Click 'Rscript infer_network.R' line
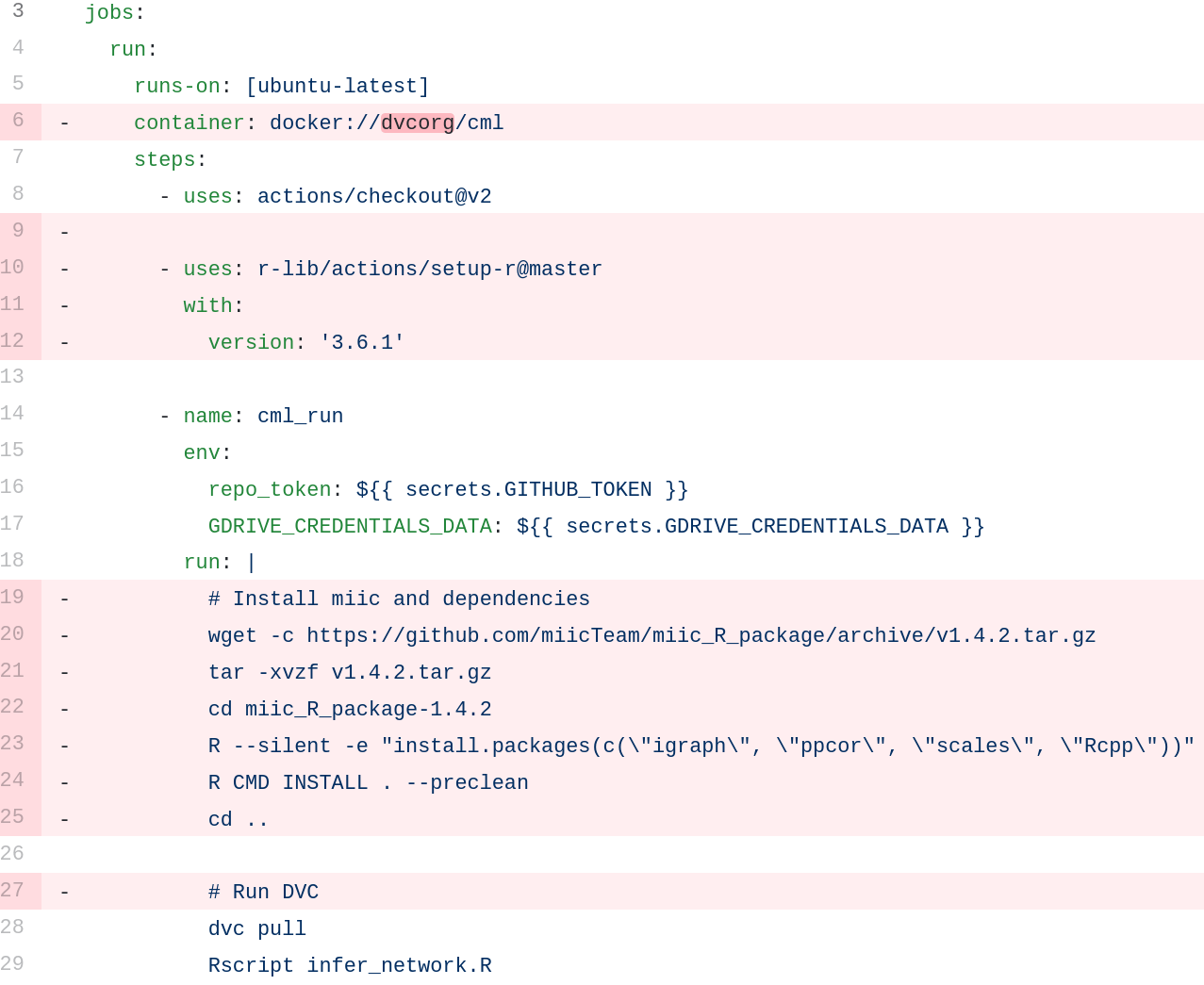Image resolution: width=1204 pixels, height=985 pixels. 350,966
